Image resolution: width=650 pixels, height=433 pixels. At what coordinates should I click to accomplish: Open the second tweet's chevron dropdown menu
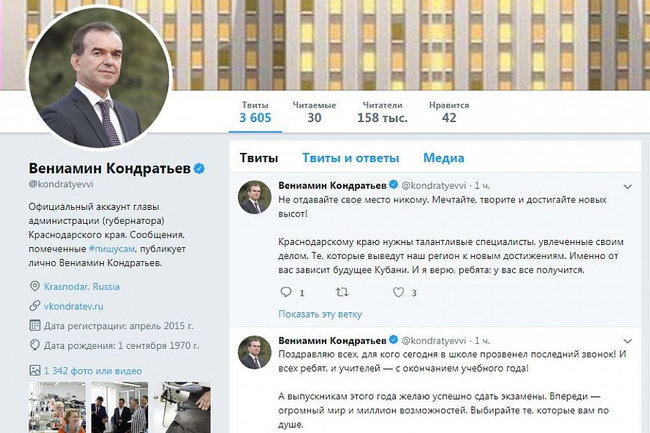pyautogui.click(x=627, y=341)
